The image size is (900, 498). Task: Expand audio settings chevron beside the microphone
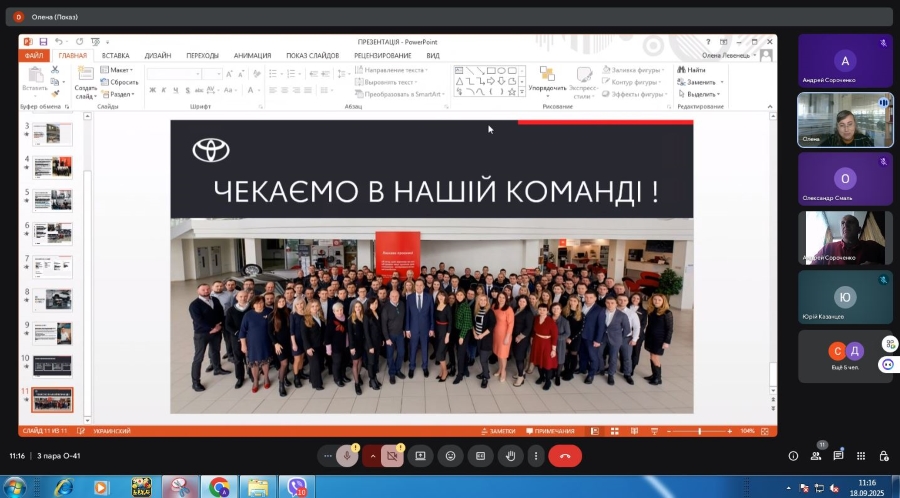373,456
